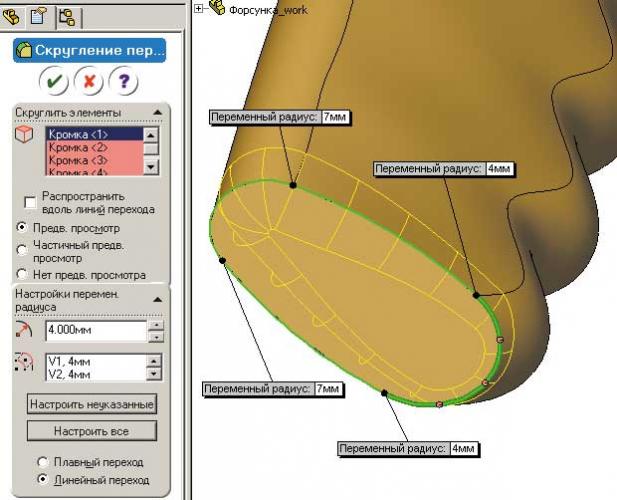This screenshot has height=500, width=617.
Task: Cancel the fillet with the red X
Action: click(x=89, y=82)
